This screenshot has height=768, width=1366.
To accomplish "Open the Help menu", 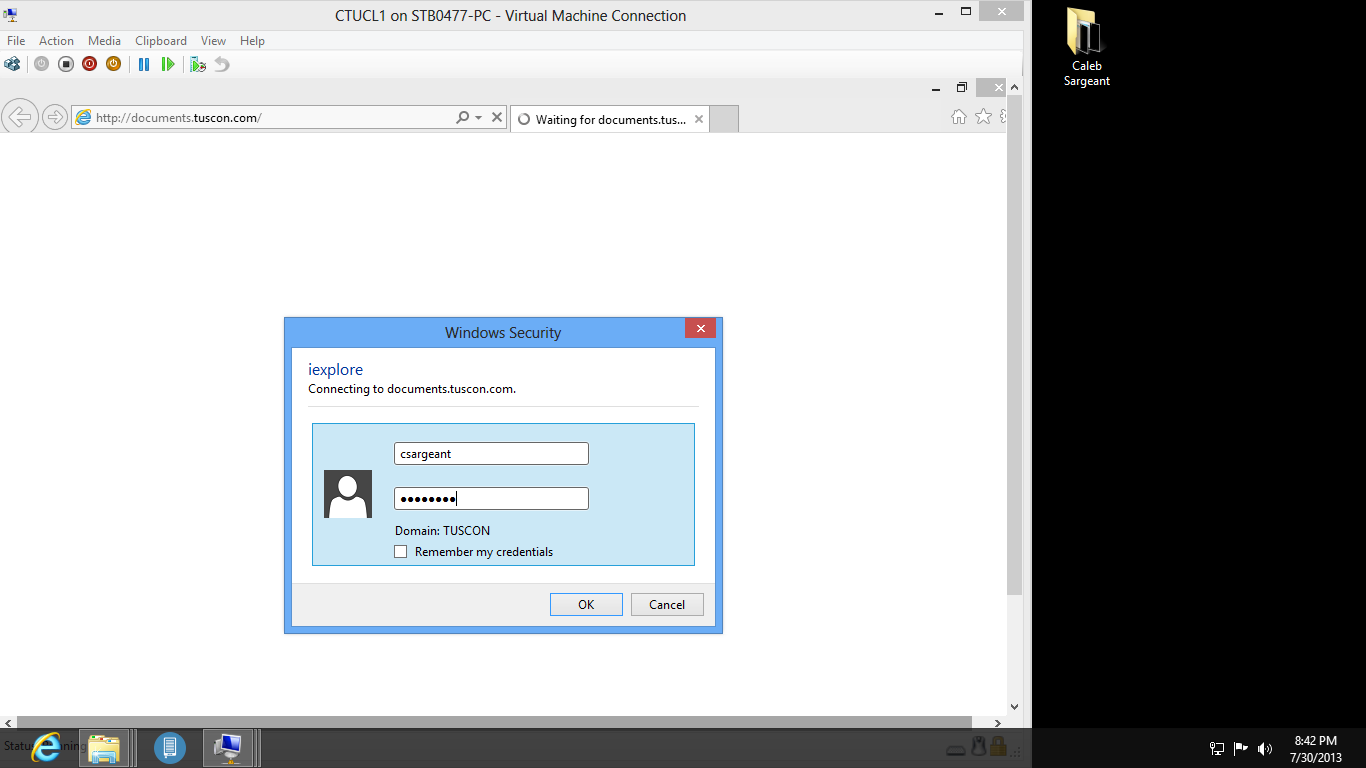I will point(252,41).
